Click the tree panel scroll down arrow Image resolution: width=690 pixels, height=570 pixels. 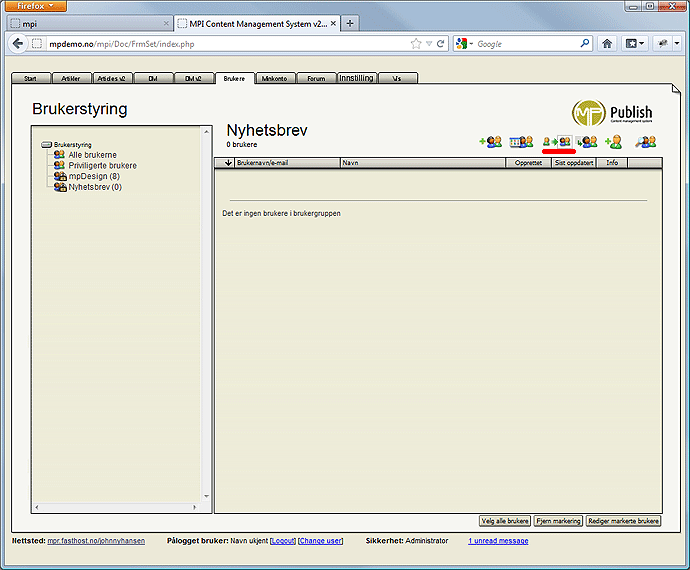pos(206,496)
